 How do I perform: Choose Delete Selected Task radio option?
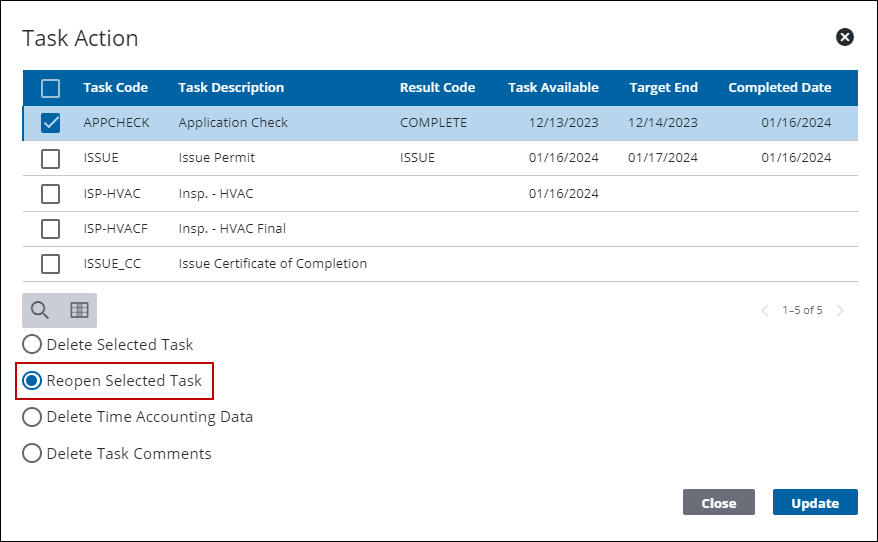point(33,345)
